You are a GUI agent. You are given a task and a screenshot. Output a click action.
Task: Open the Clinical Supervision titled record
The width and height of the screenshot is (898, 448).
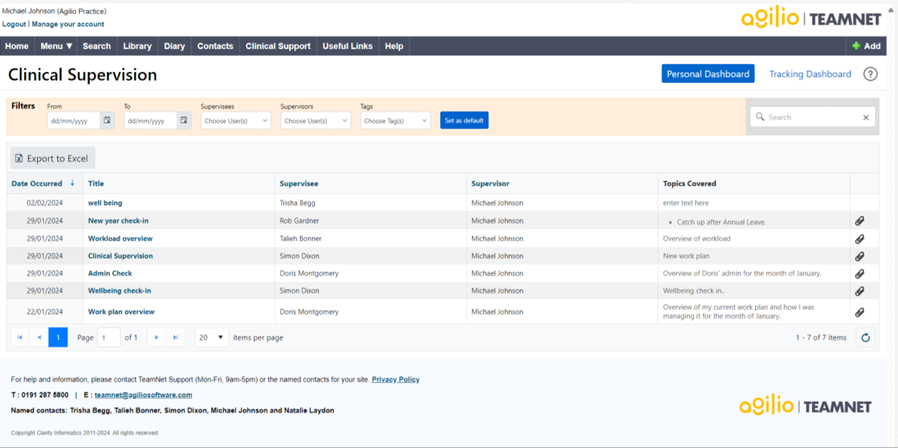(120, 256)
